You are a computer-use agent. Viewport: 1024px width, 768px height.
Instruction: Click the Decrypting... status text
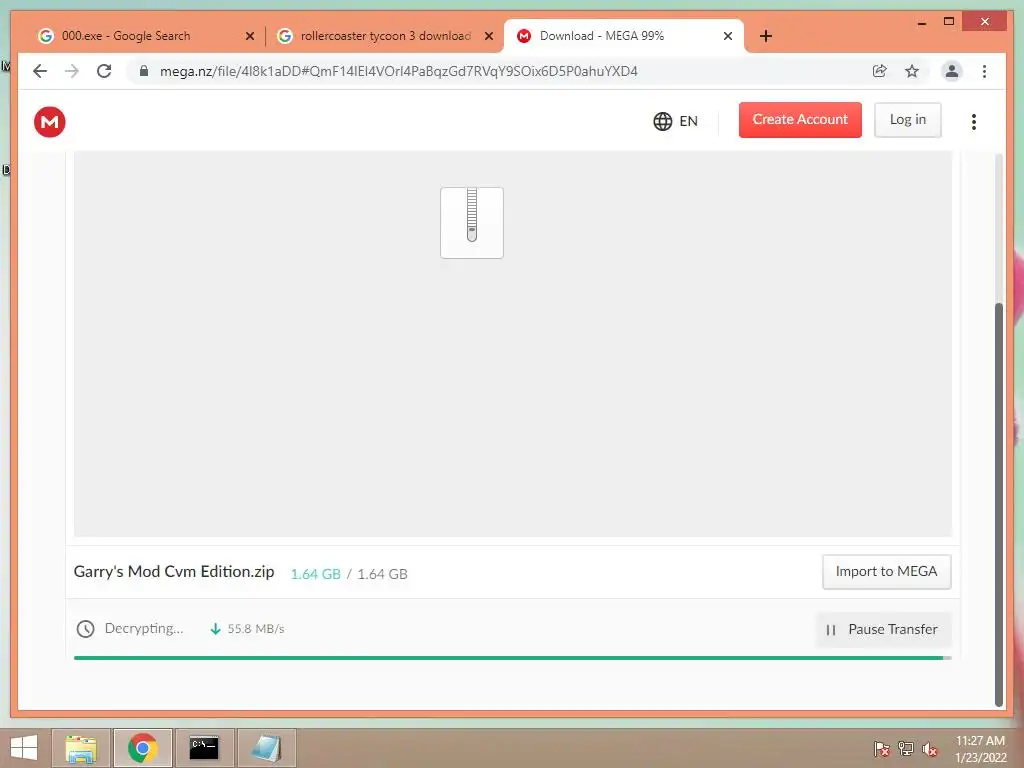[144, 628]
